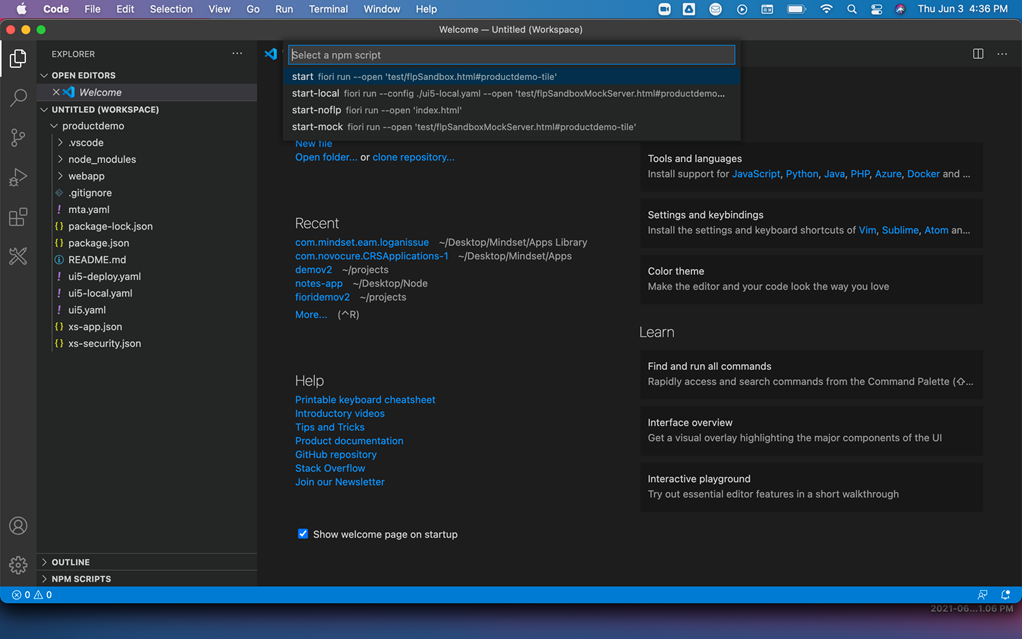Expand the node_modules folder
This screenshot has width=1022, height=639.
point(61,159)
